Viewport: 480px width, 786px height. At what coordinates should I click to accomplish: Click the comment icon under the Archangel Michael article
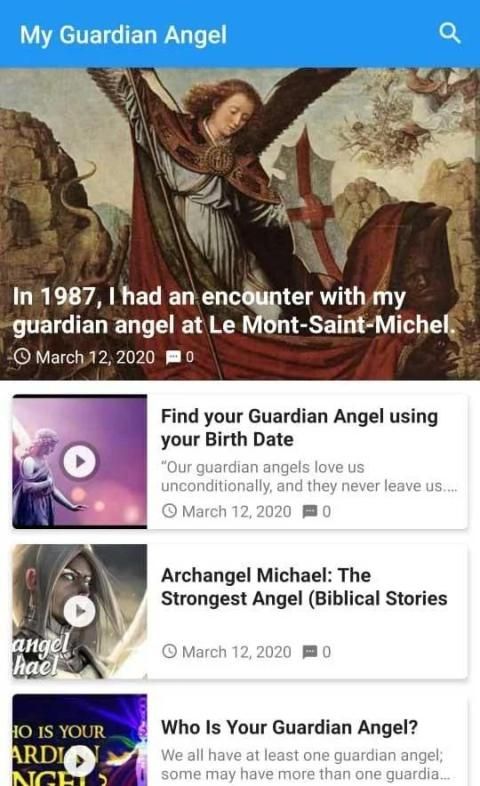pyautogui.click(x=310, y=652)
